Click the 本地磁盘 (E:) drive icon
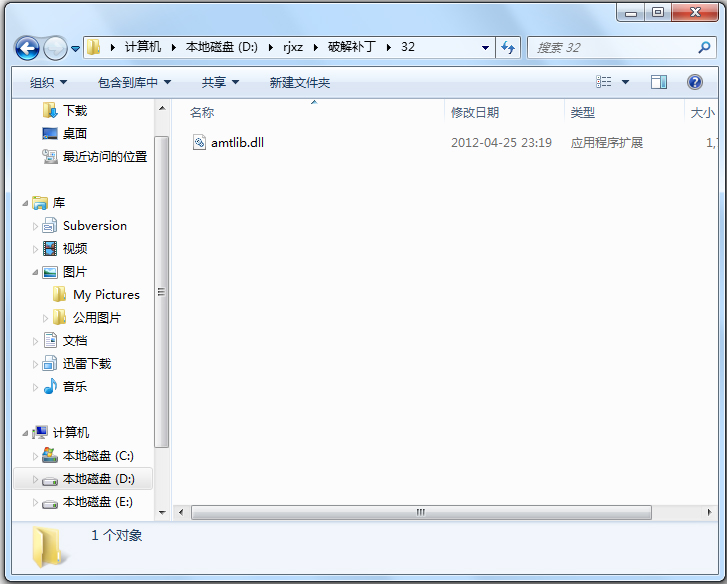This screenshot has width=727, height=584. 50,503
